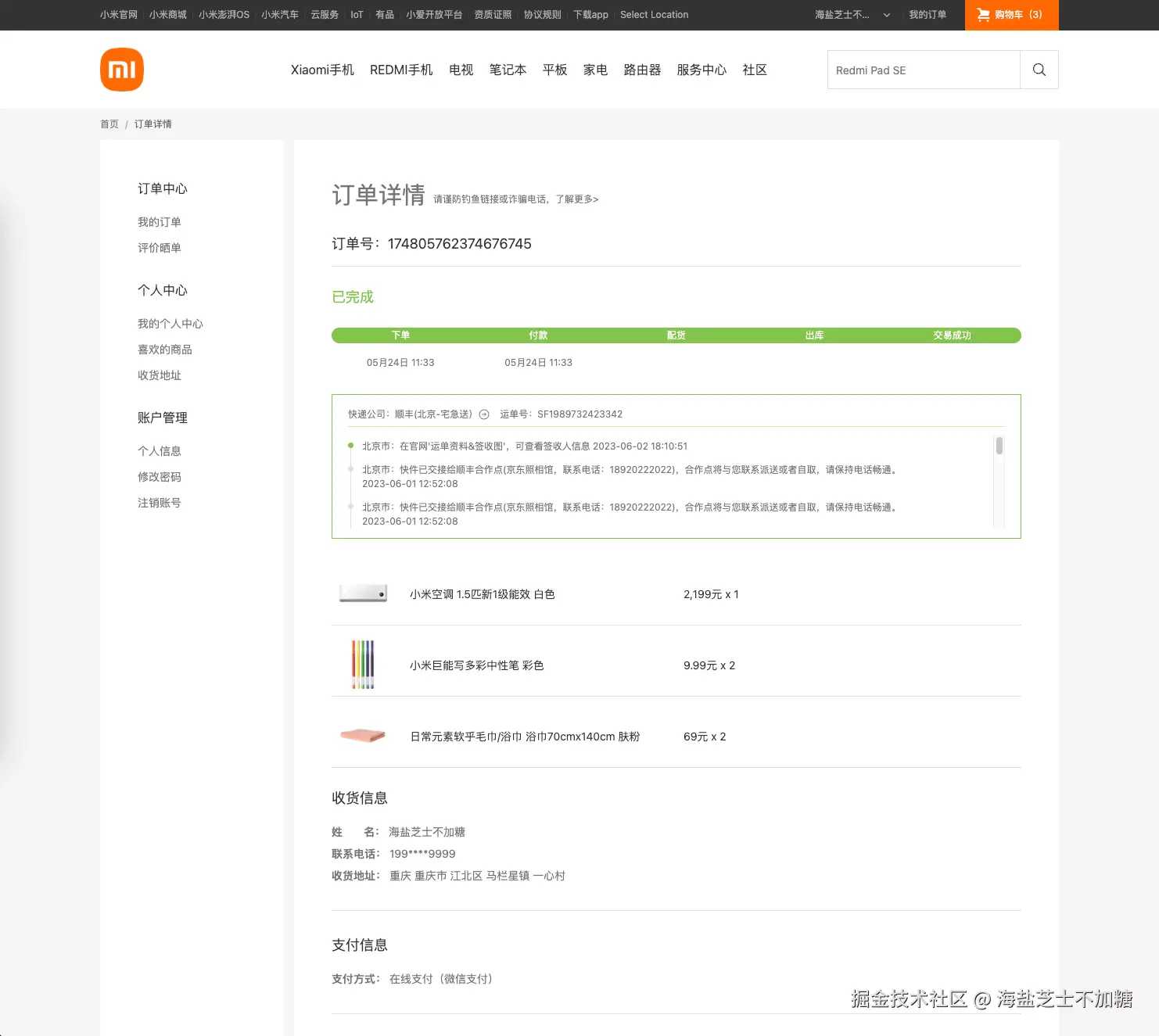Open 喜欢的商品 in the sidebar
1159x1036 pixels.
pyautogui.click(x=165, y=350)
